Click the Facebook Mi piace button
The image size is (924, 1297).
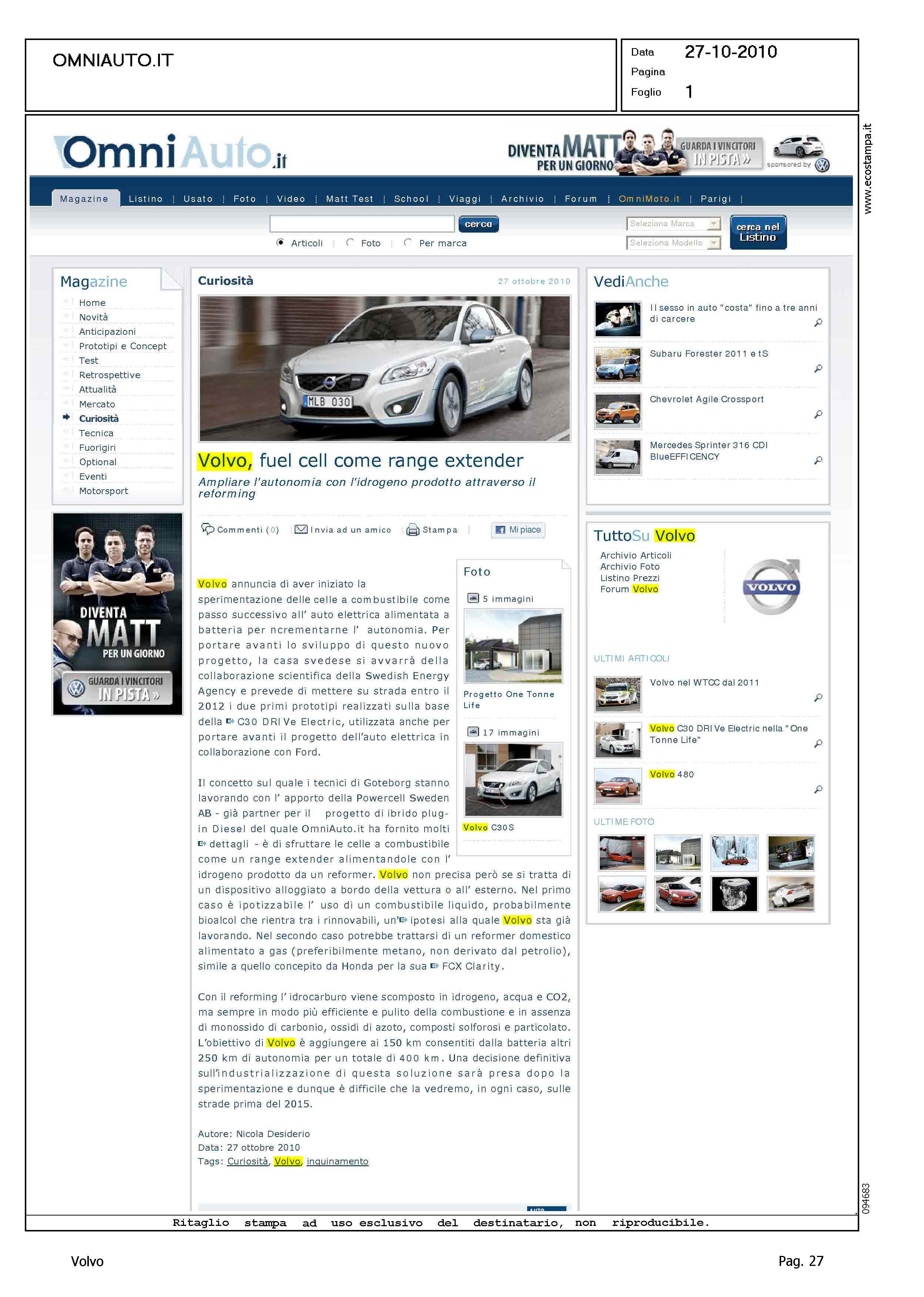coord(518,530)
